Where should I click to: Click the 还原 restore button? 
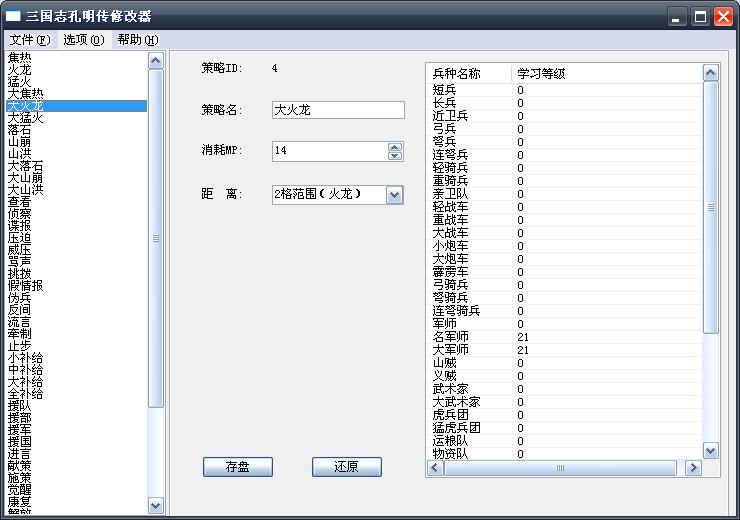(346, 467)
